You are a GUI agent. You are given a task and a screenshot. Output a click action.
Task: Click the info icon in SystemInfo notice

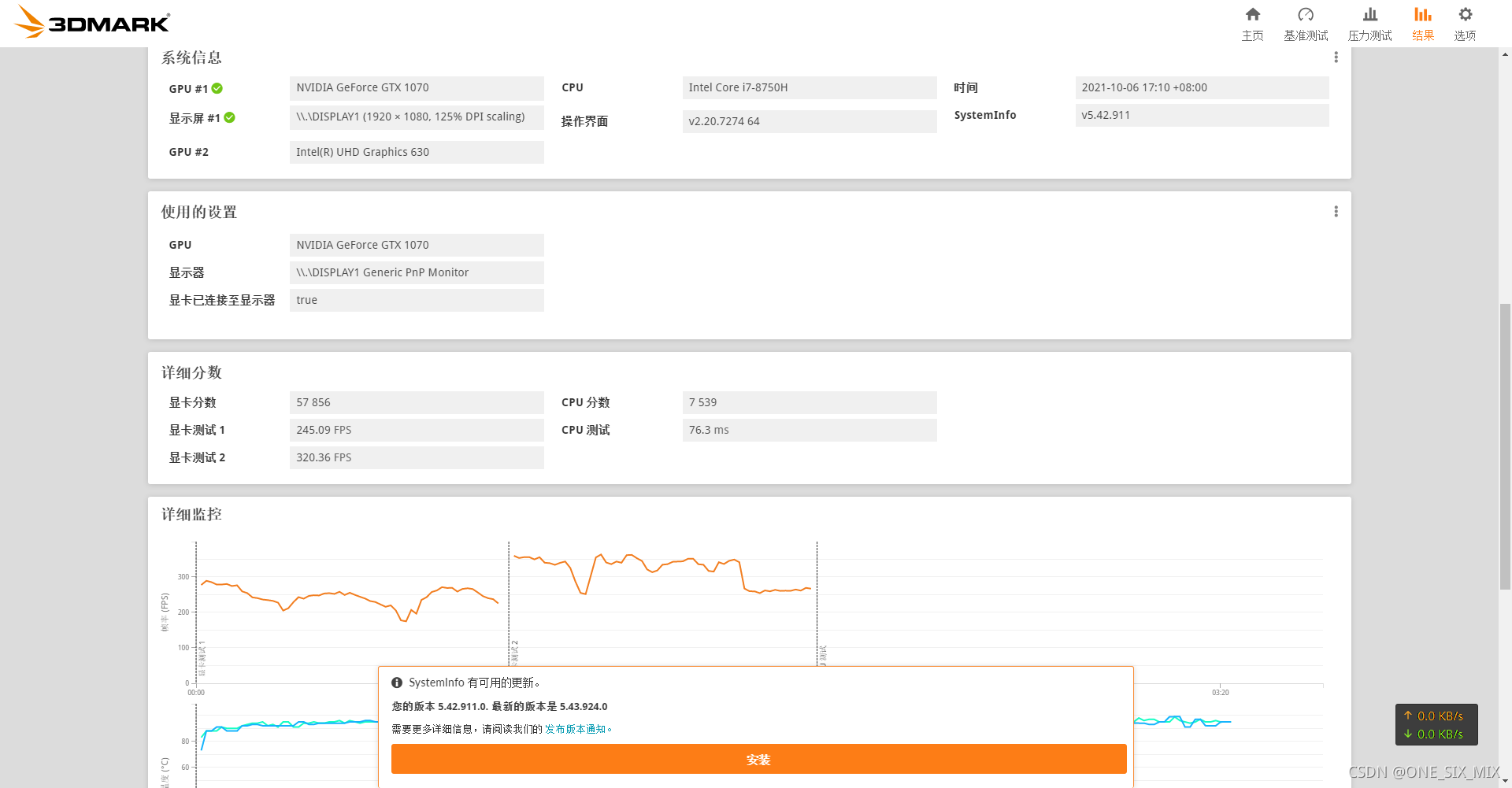397,683
